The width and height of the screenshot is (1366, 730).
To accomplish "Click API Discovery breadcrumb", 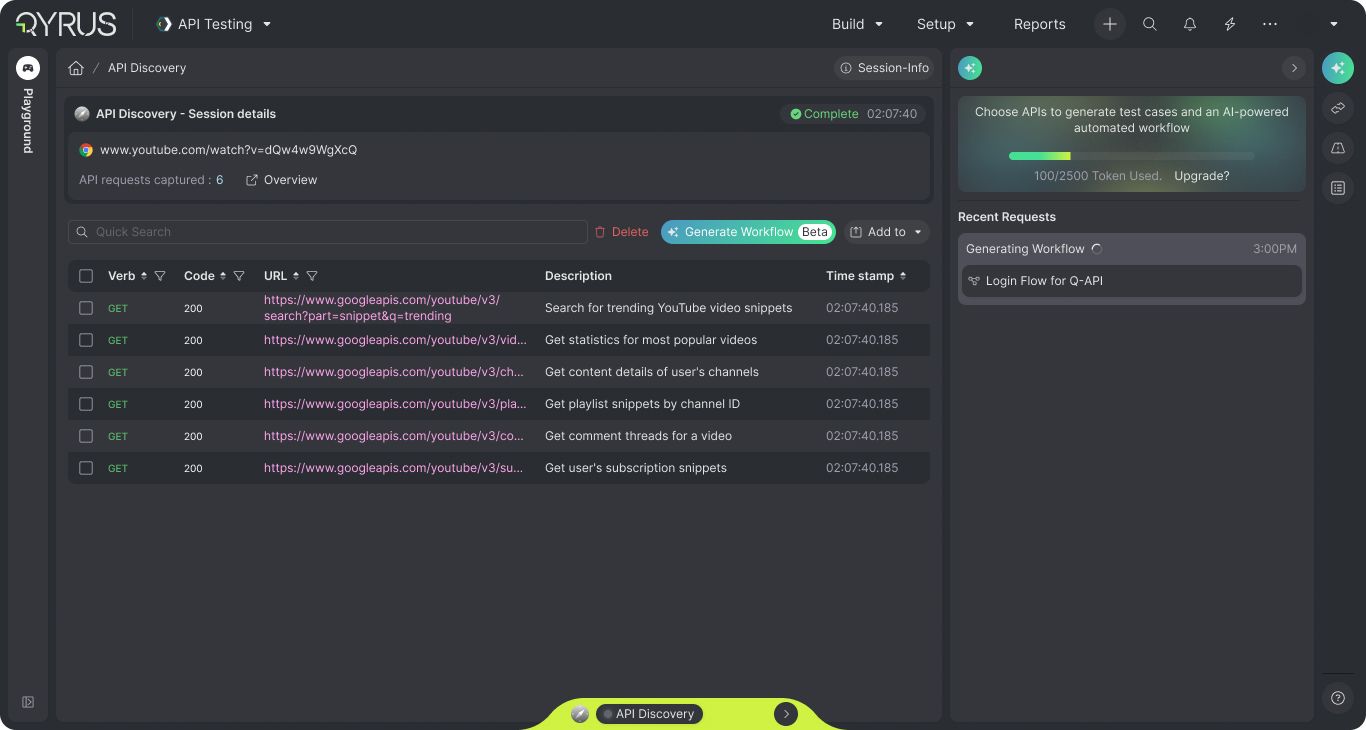I will 147,68.
